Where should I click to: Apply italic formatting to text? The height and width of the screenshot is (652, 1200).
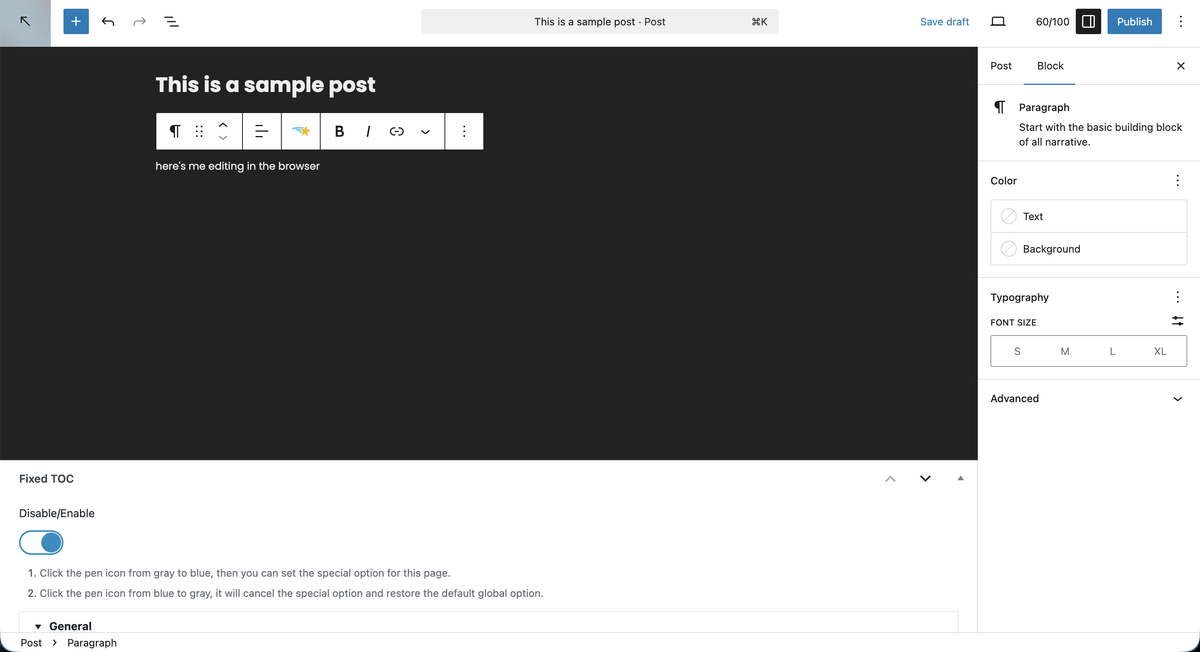pyautogui.click(x=368, y=131)
